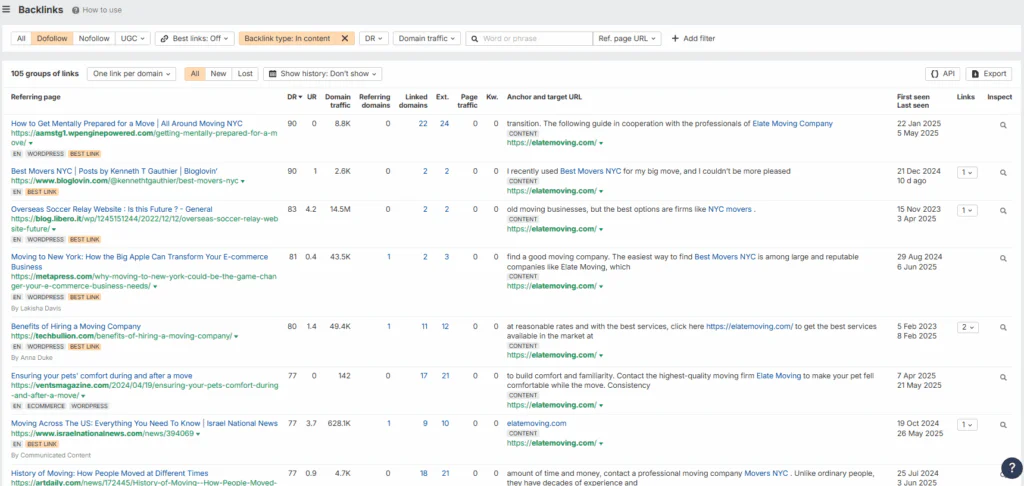Click the link icon in Best links filter
The height and width of the screenshot is (486, 1024).
click(x=165, y=39)
